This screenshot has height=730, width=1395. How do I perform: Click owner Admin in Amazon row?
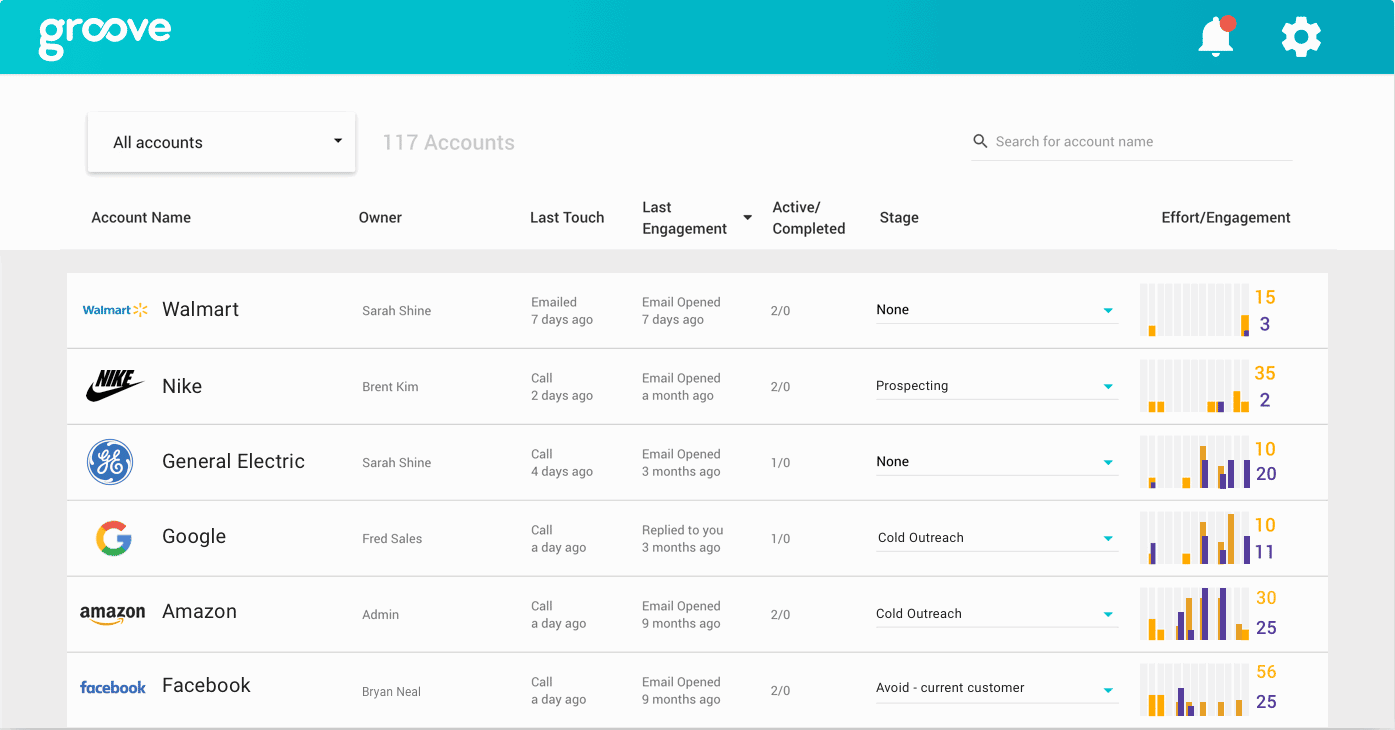coord(380,615)
